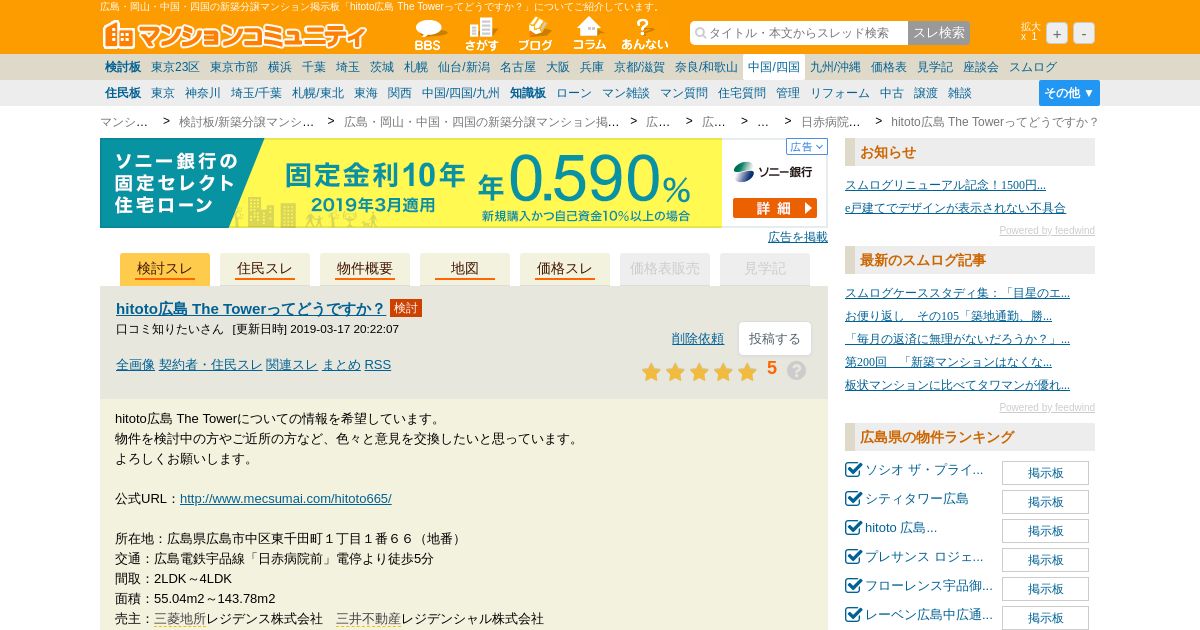
Task: Click 日赤病院... breadcrumb item
Action: point(830,122)
